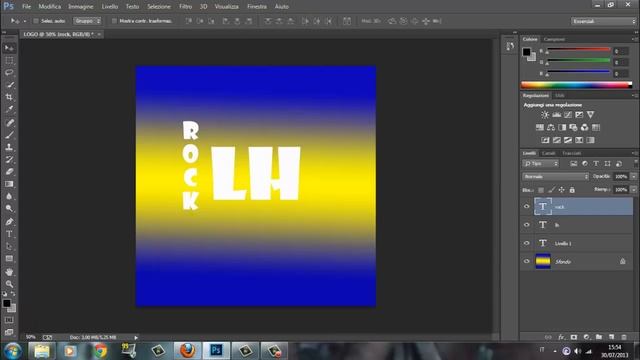The height and width of the screenshot is (360, 640).
Task: Toggle lock image pixels brush icon
Action: click(551, 190)
